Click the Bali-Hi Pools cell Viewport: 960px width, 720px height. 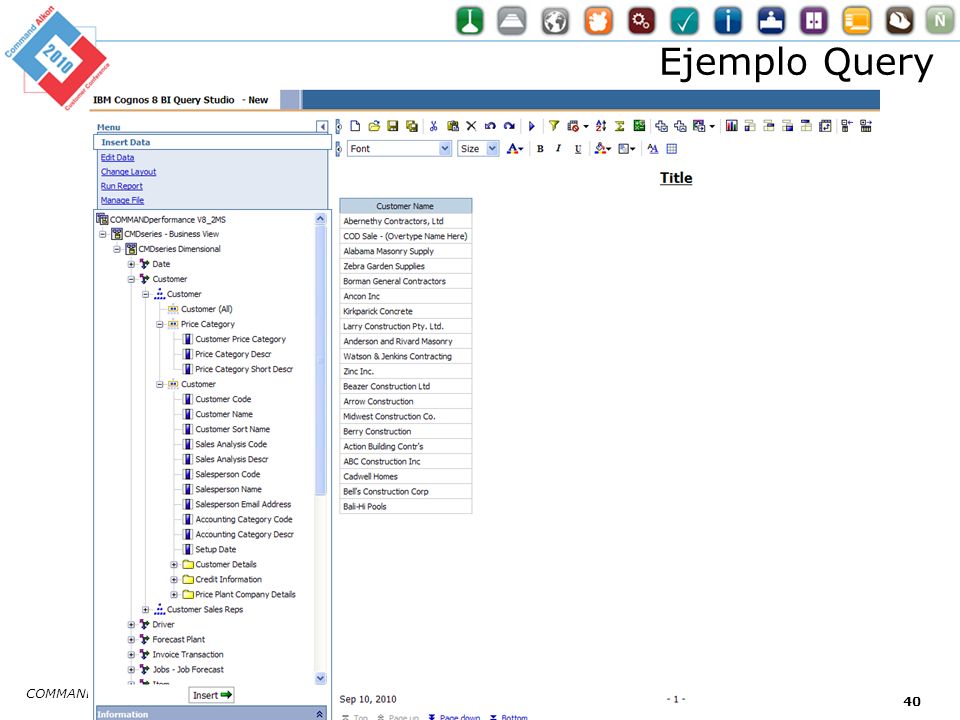405,507
